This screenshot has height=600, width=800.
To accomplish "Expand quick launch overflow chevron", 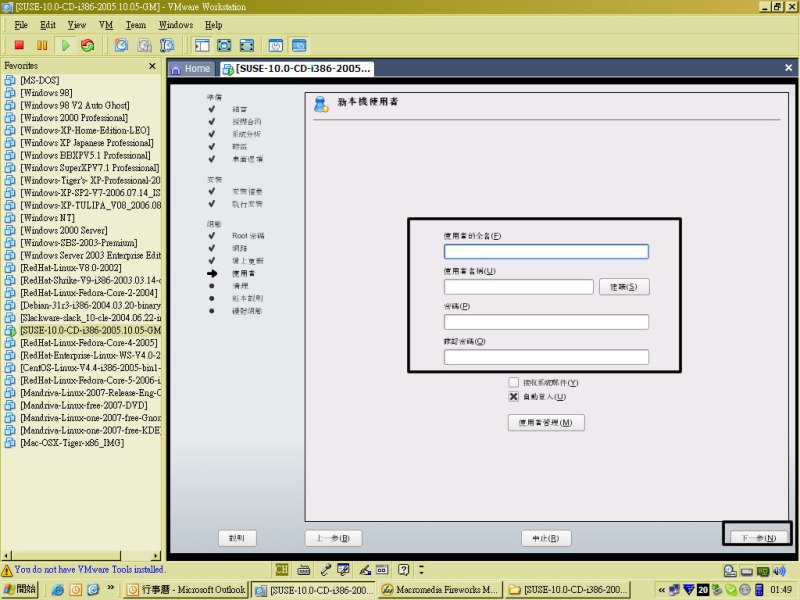I will (110, 588).
